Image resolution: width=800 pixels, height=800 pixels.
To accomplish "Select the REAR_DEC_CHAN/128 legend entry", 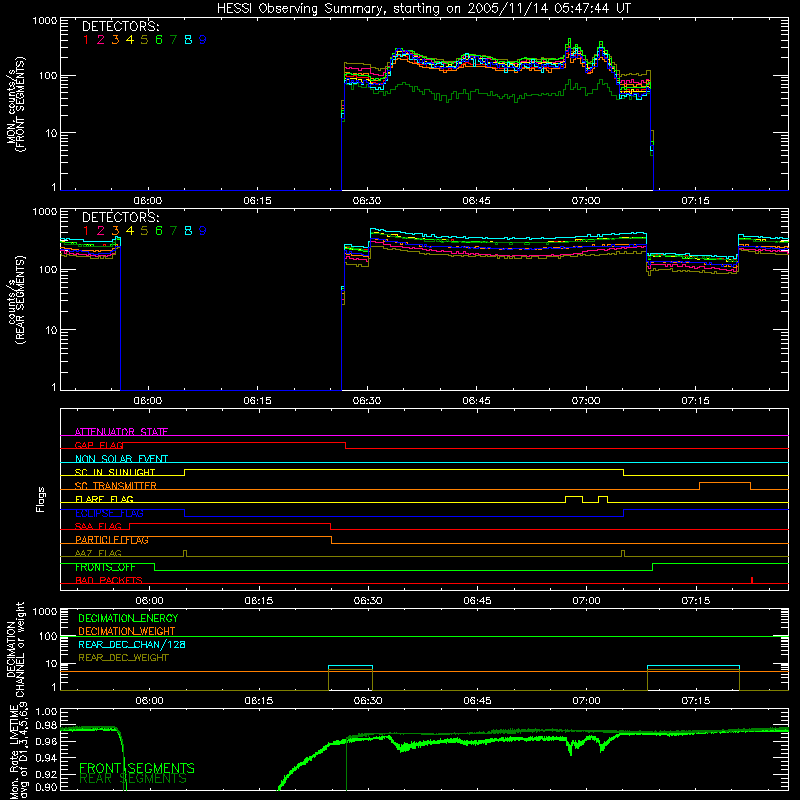I will click(x=132, y=644).
